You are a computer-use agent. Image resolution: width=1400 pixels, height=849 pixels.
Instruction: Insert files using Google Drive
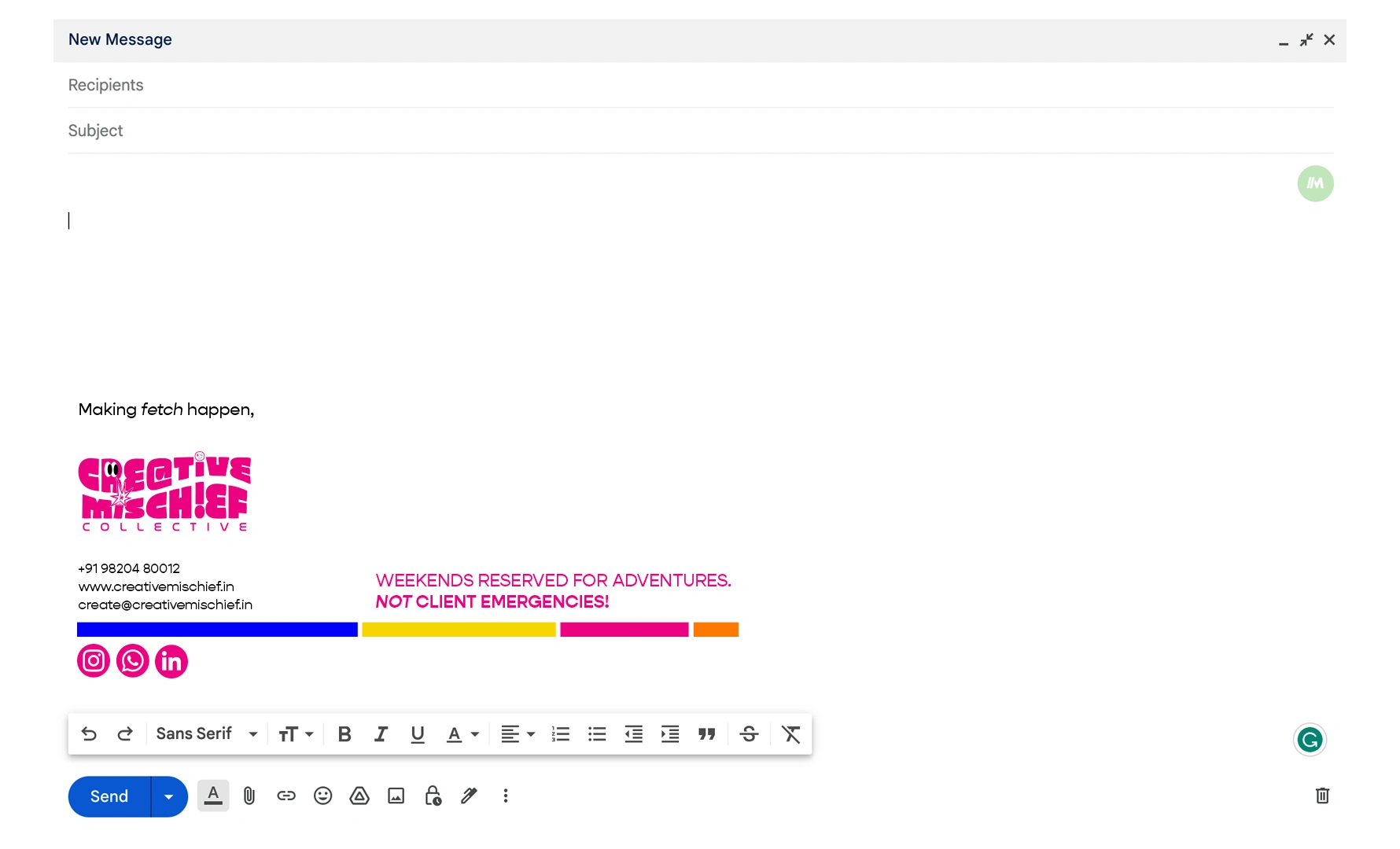pos(359,796)
